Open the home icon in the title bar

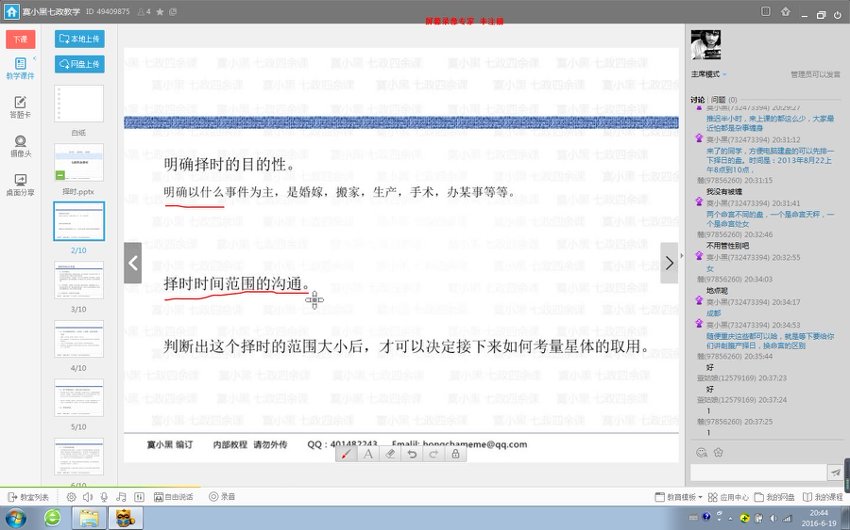[x=11, y=11]
